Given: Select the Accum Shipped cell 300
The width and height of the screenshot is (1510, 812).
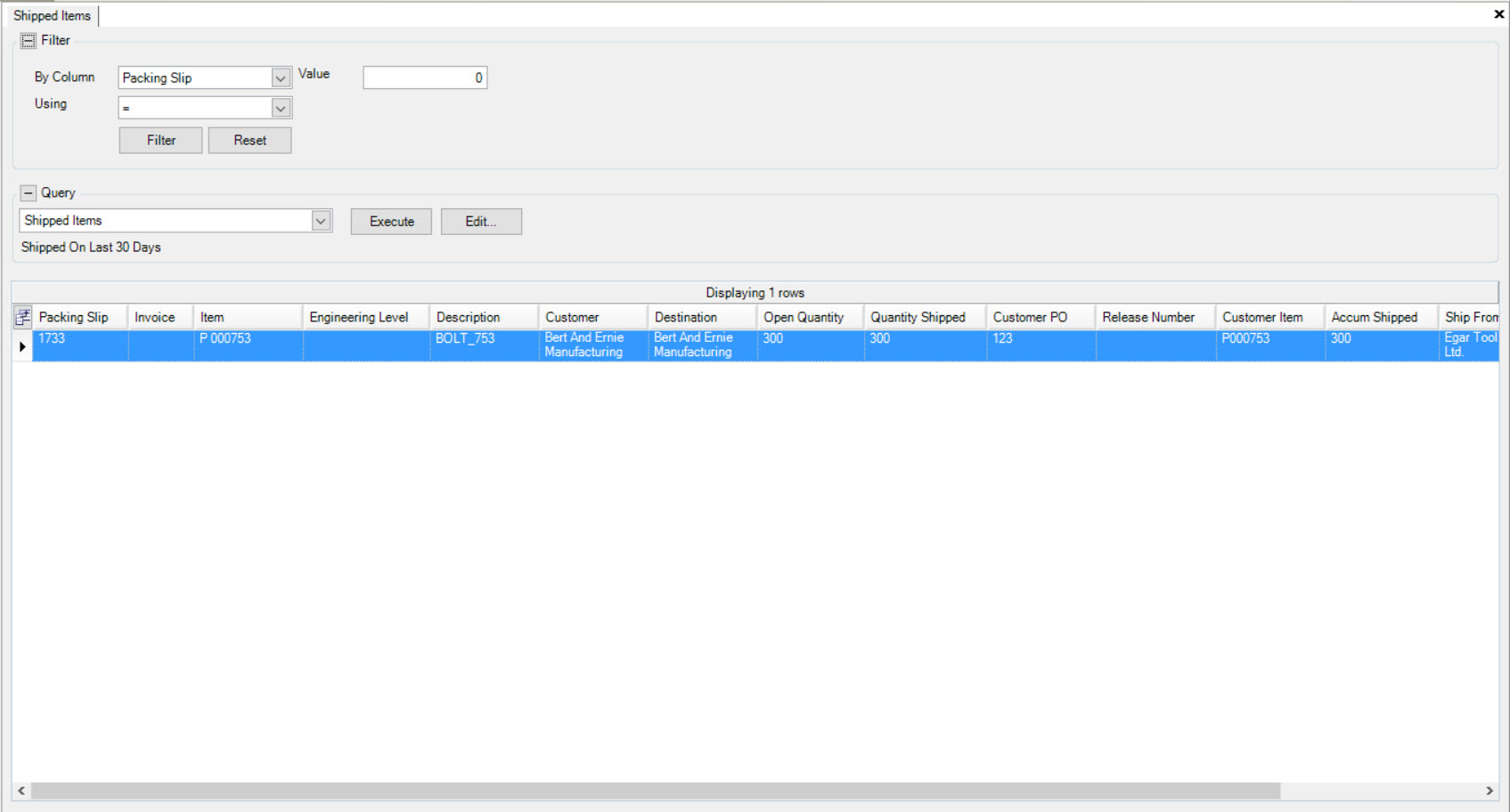Looking at the screenshot, I should pyautogui.click(x=1382, y=345).
